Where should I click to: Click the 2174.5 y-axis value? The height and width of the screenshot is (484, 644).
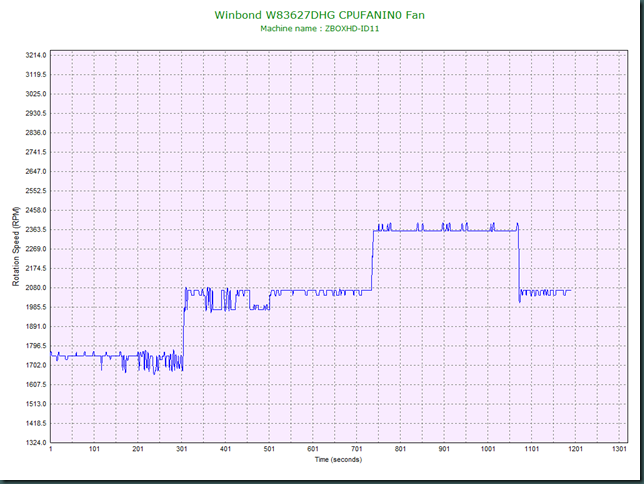[36, 268]
